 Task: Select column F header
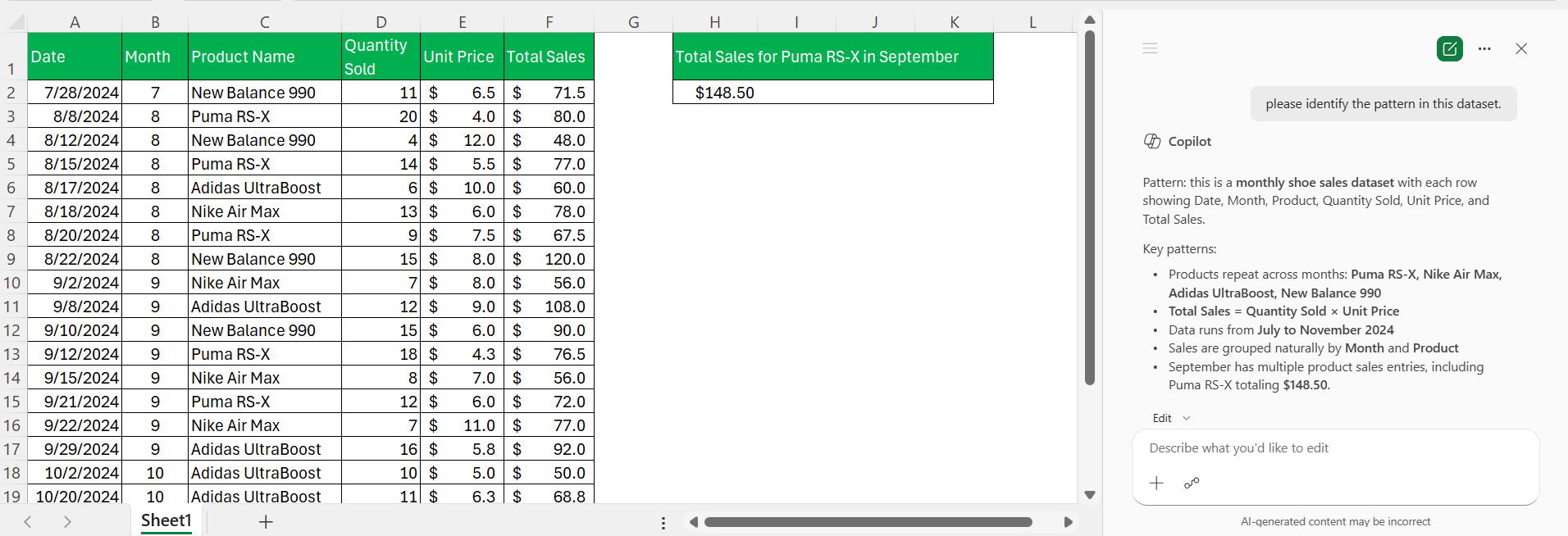coord(549,22)
